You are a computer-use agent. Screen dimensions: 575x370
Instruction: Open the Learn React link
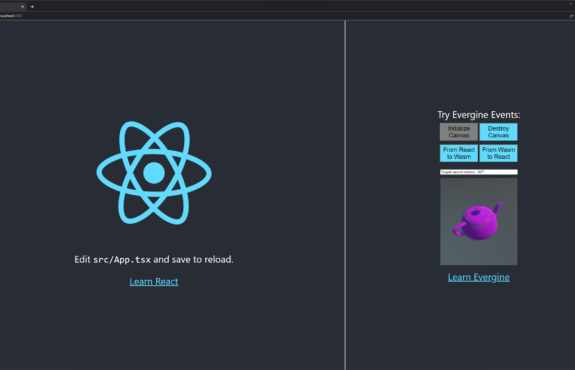(154, 282)
